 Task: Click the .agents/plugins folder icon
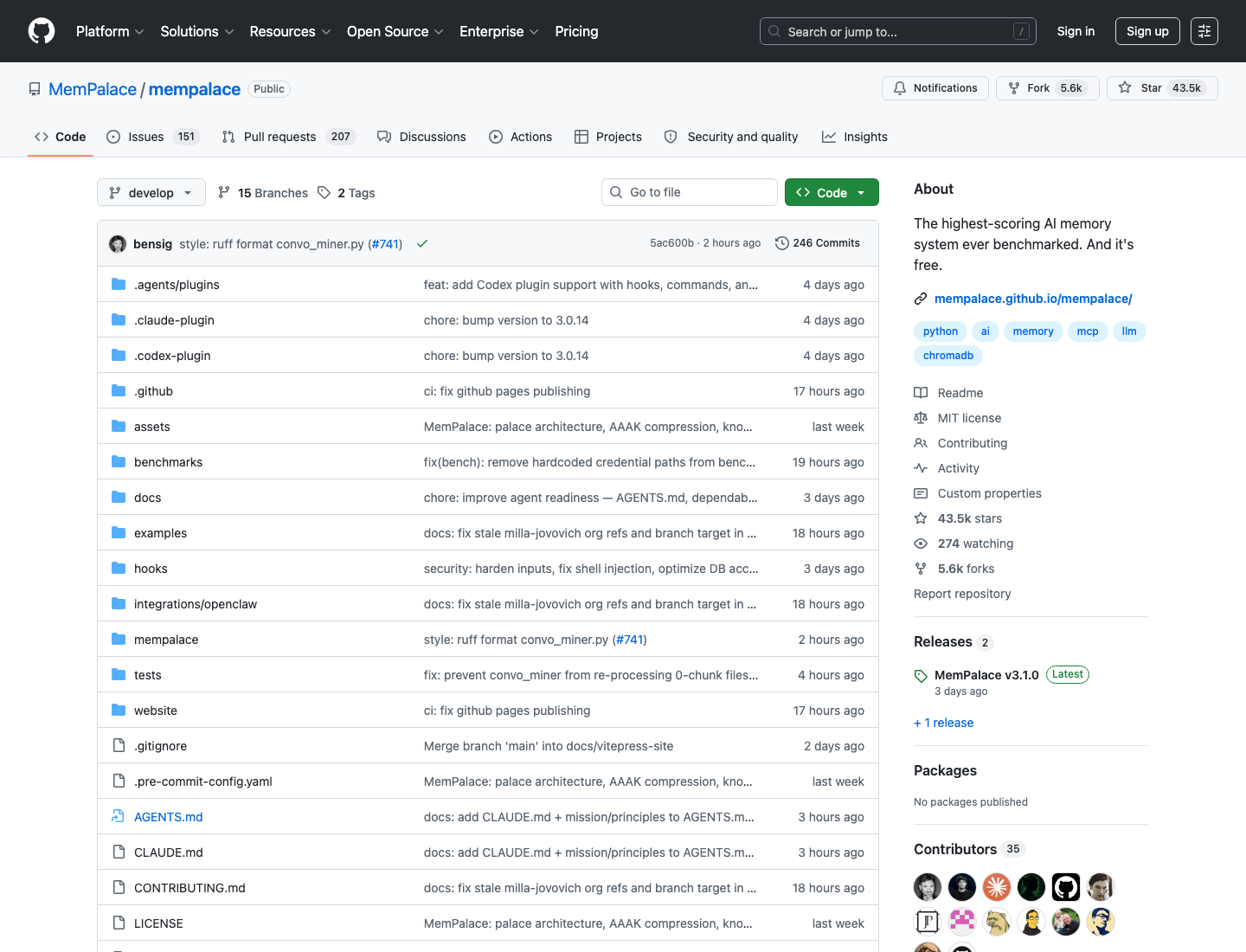[119, 285]
